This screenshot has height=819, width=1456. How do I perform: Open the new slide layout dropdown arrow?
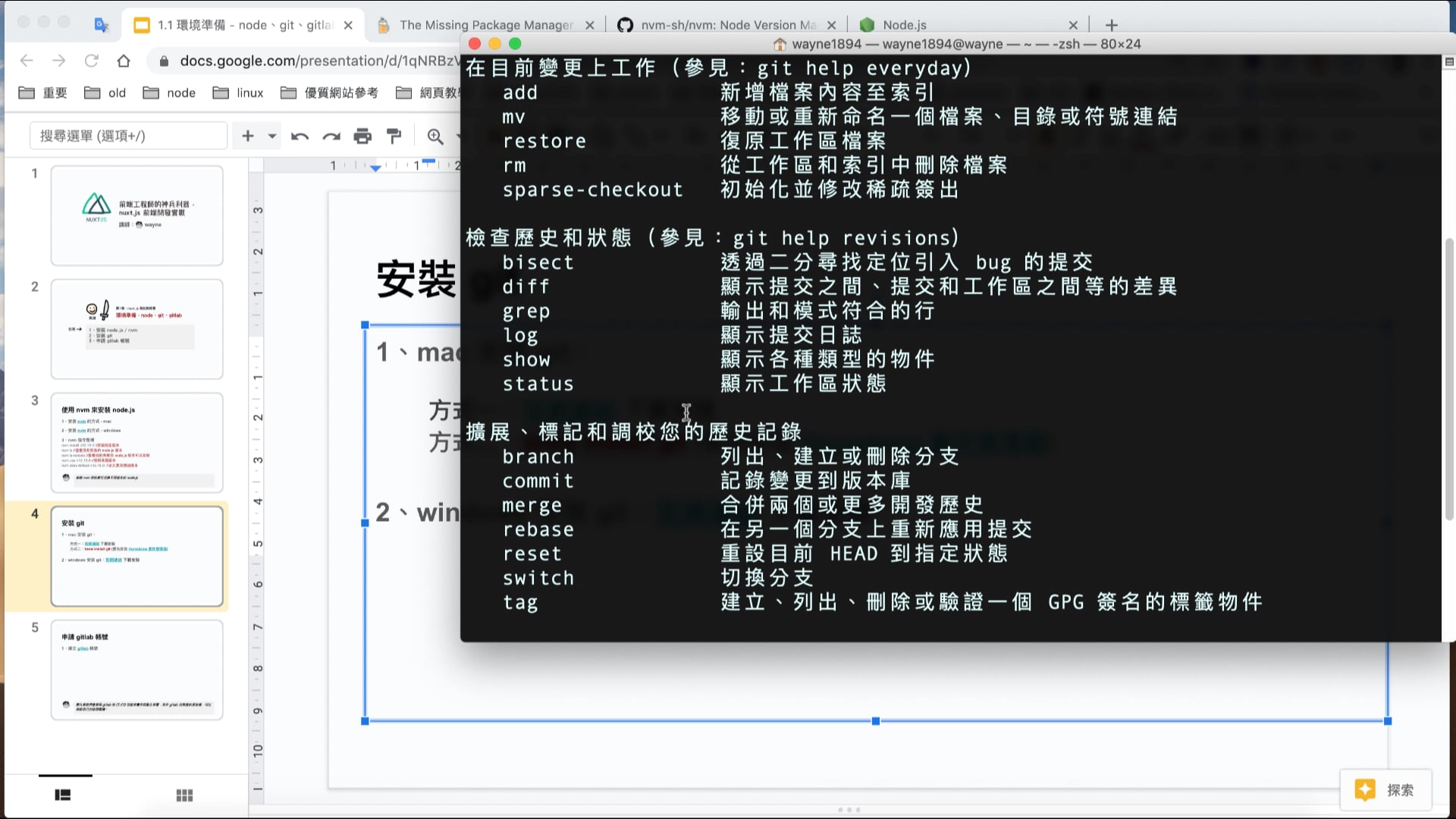(271, 135)
